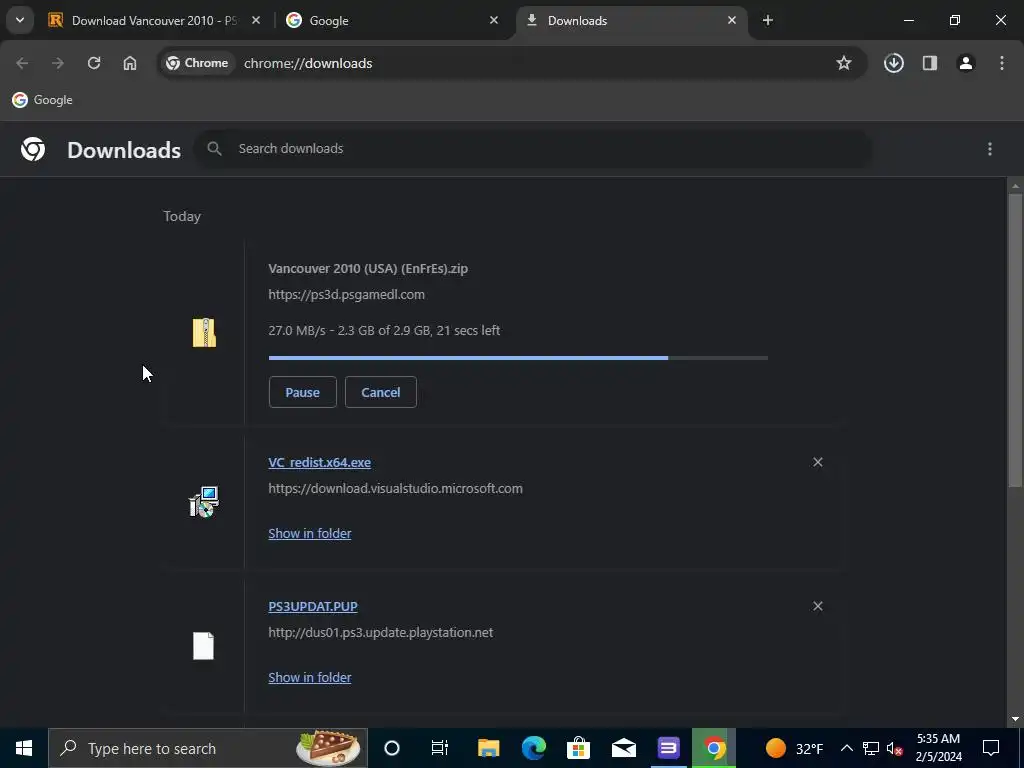Screen dimensions: 1024x768
Task: Open Chrome's three-dot main menu
Action: tap(1002, 63)
